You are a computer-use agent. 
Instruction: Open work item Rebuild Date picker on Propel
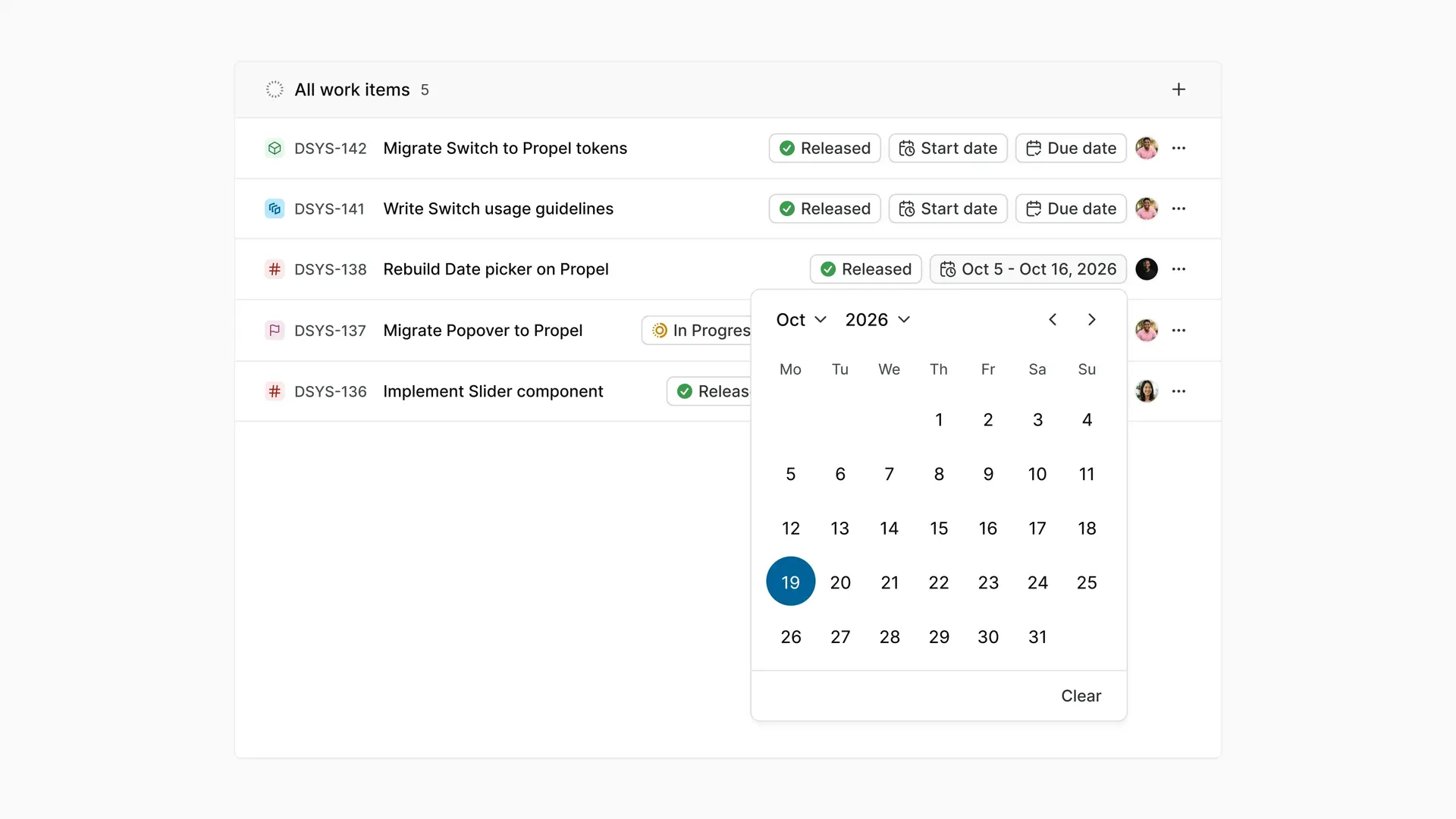click(496, 269)
